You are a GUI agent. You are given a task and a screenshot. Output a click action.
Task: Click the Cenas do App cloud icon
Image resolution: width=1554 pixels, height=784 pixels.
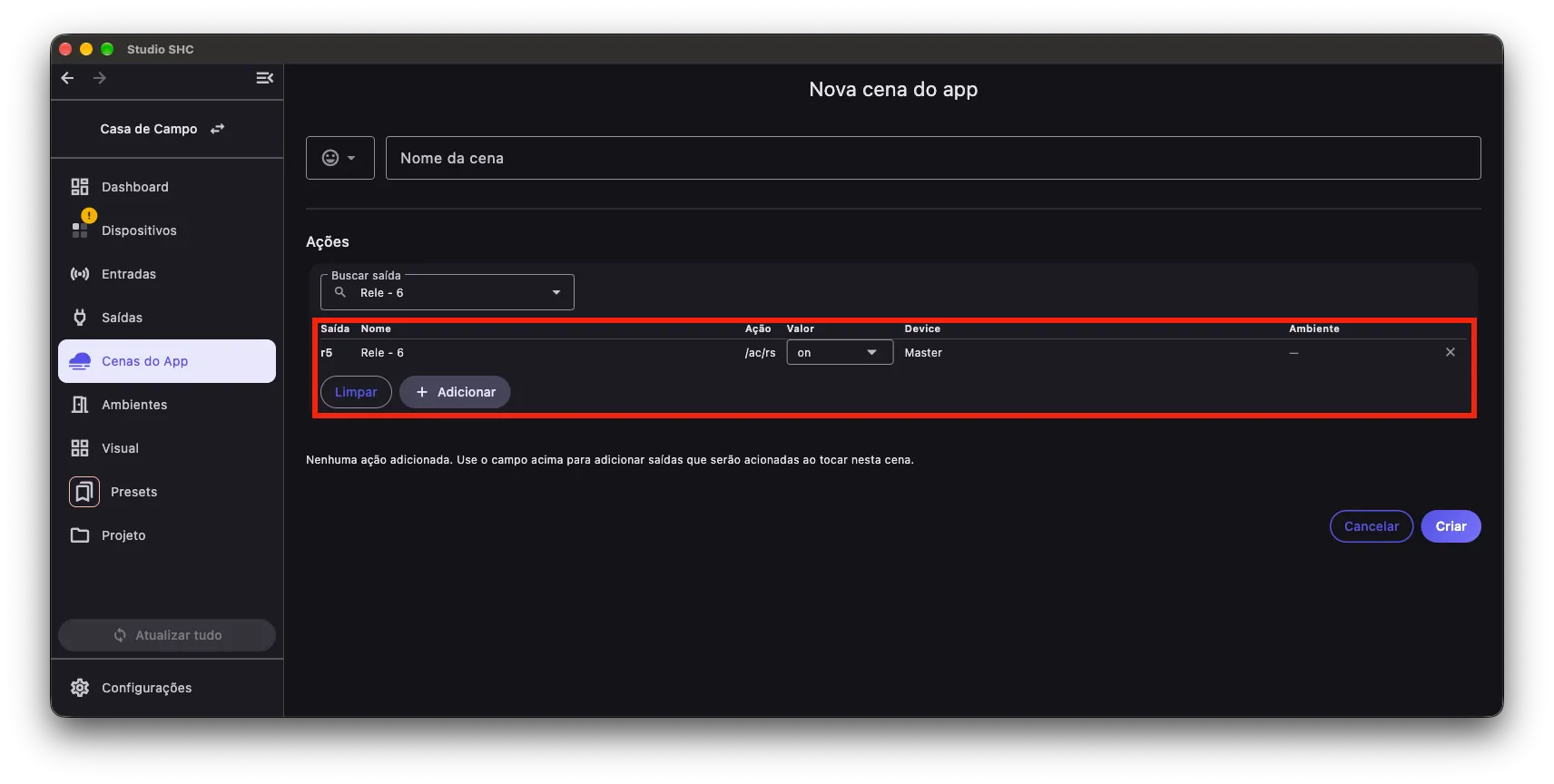pos(80,361)
